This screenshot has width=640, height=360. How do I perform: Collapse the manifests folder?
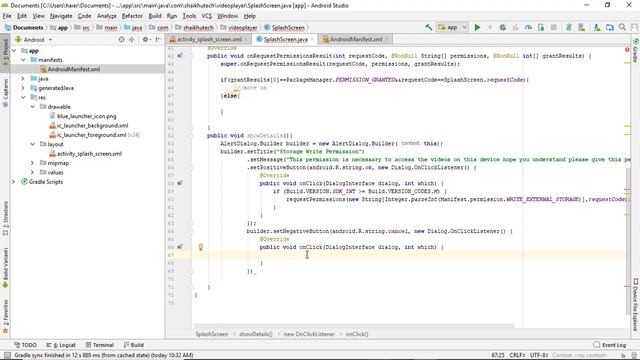pos(23,60)
